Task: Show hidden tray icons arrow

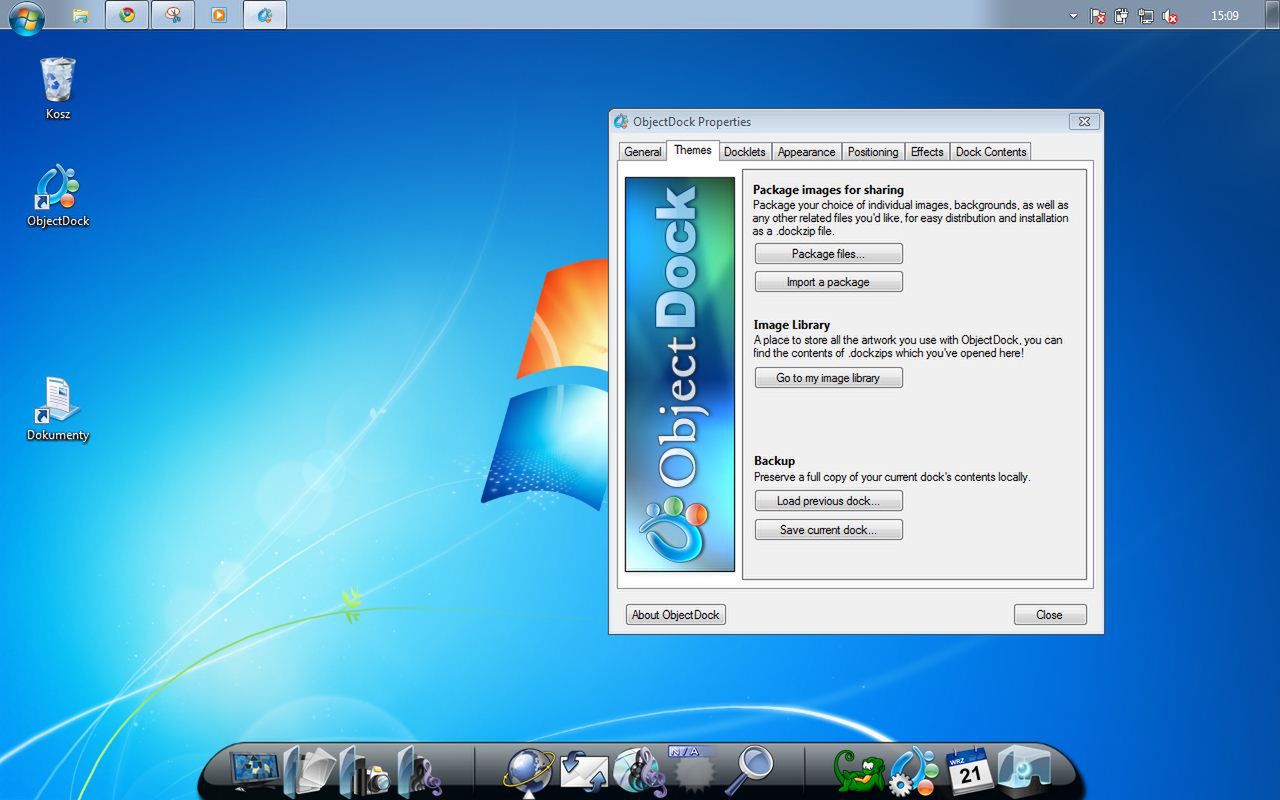Action: click(1074, 16)
